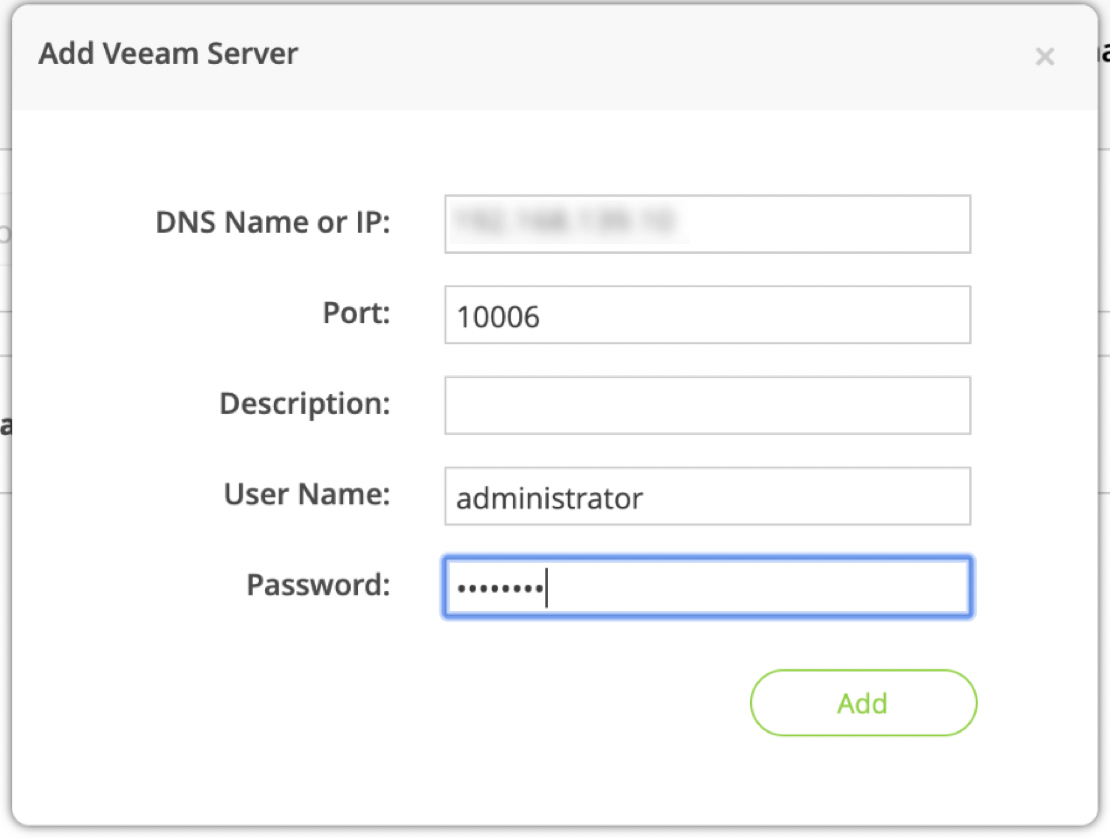Click the 'Port:' label
1110x838 pixels.
tap(357, 313)
